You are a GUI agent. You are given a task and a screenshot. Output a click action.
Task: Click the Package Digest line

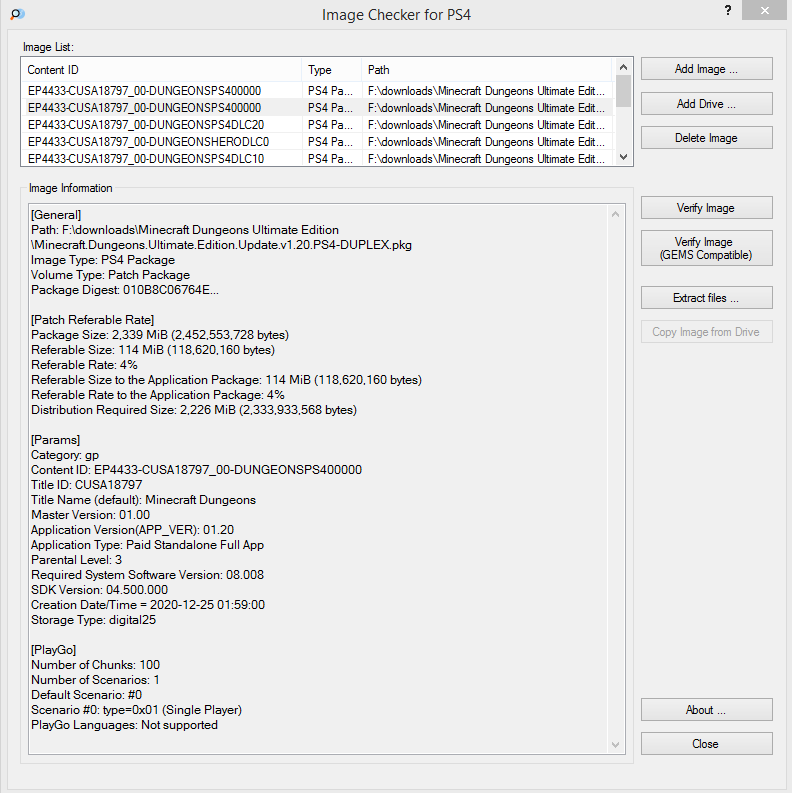125,290
